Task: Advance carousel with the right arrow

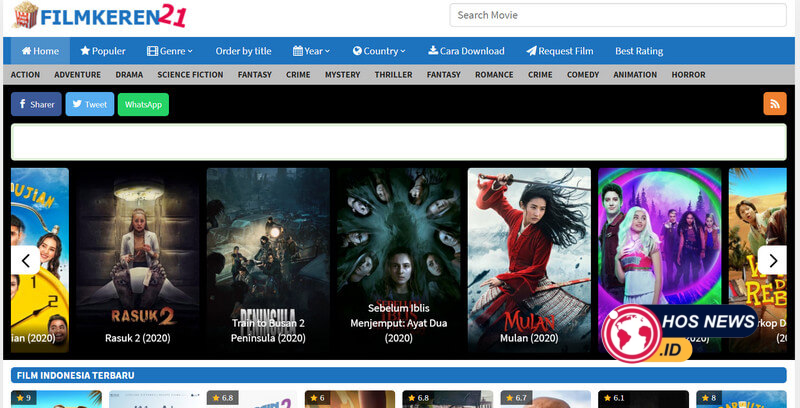Action: click(772, 260)
